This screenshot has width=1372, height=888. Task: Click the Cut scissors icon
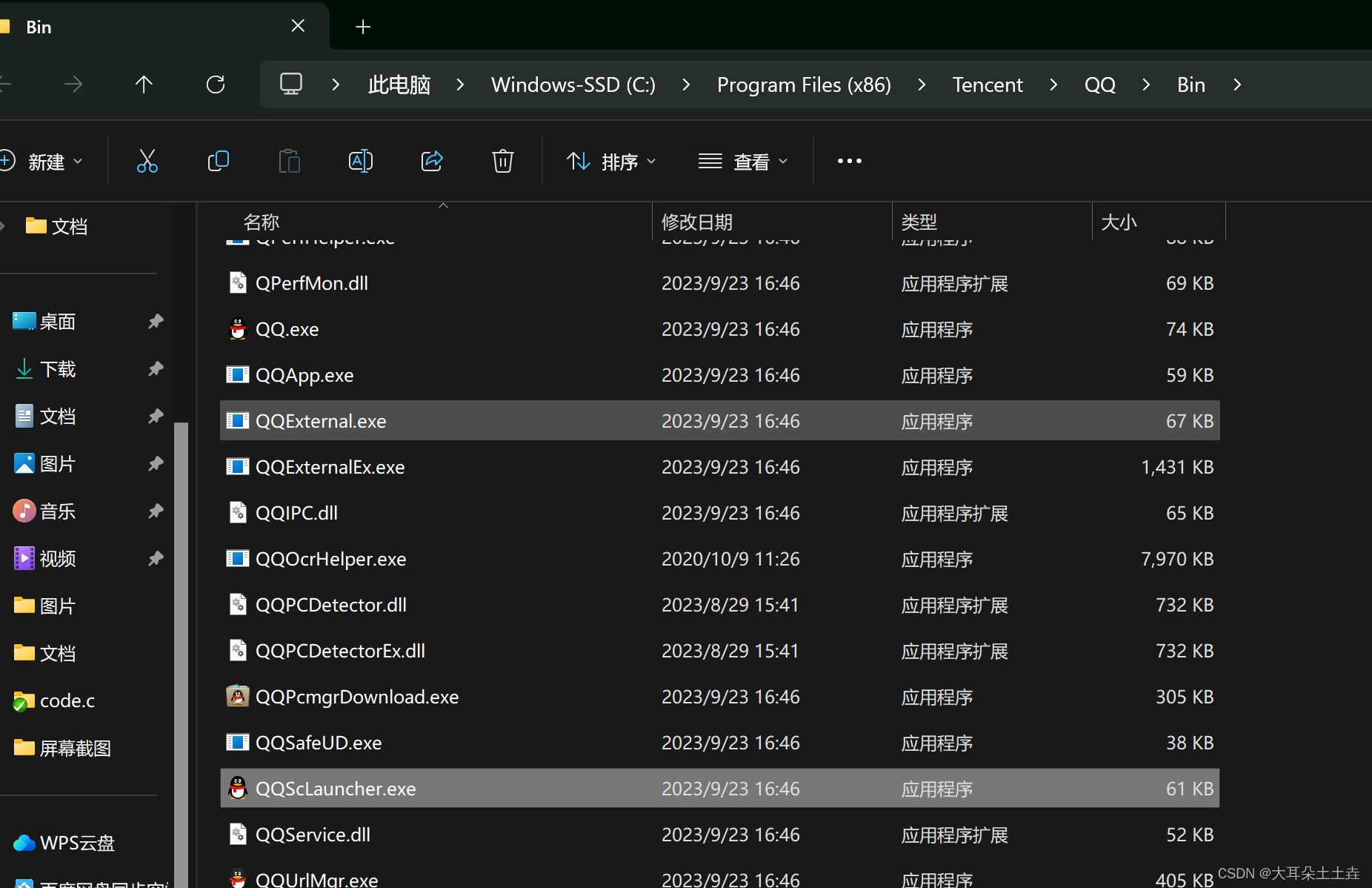click(147, 161)
